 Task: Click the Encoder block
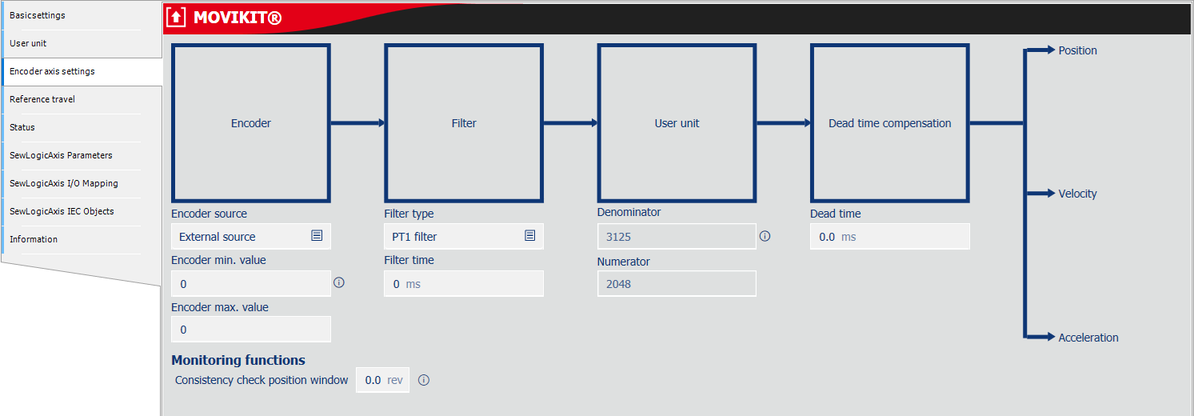click(x=251, y=124)
